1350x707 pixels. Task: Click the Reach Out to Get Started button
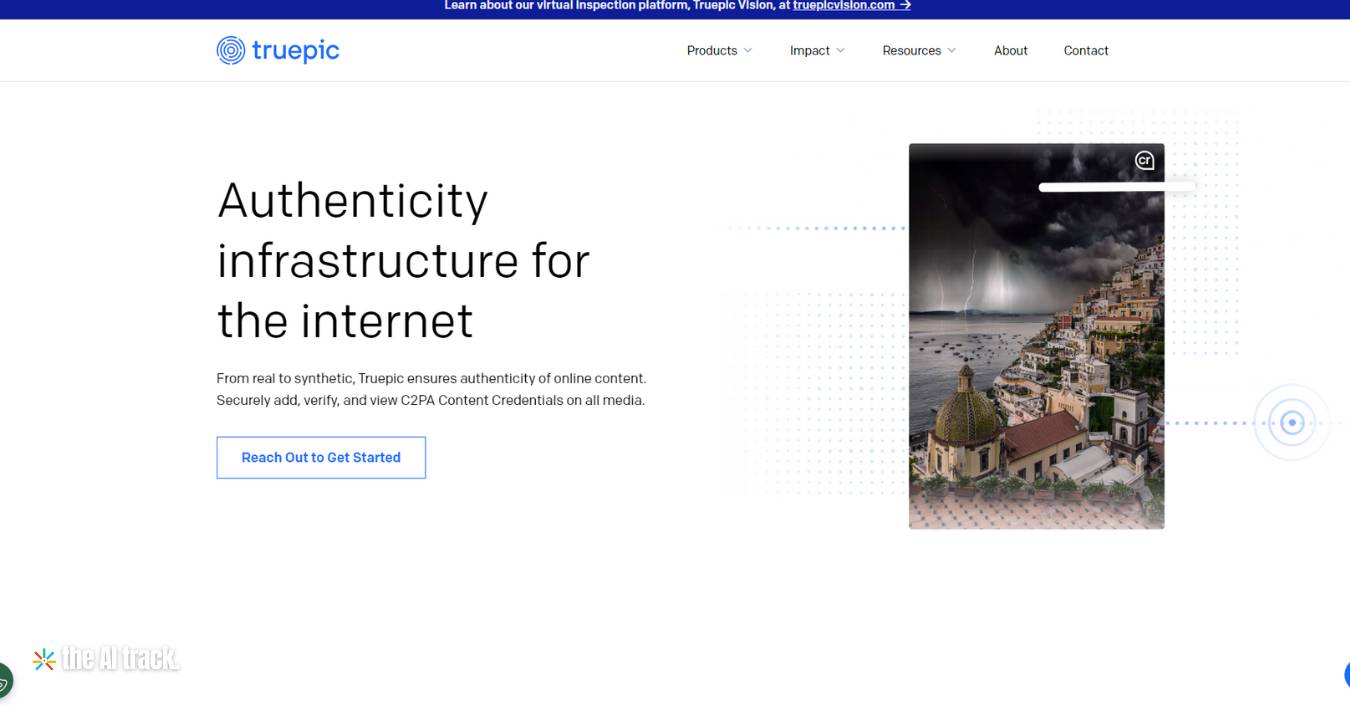point(321,457)
